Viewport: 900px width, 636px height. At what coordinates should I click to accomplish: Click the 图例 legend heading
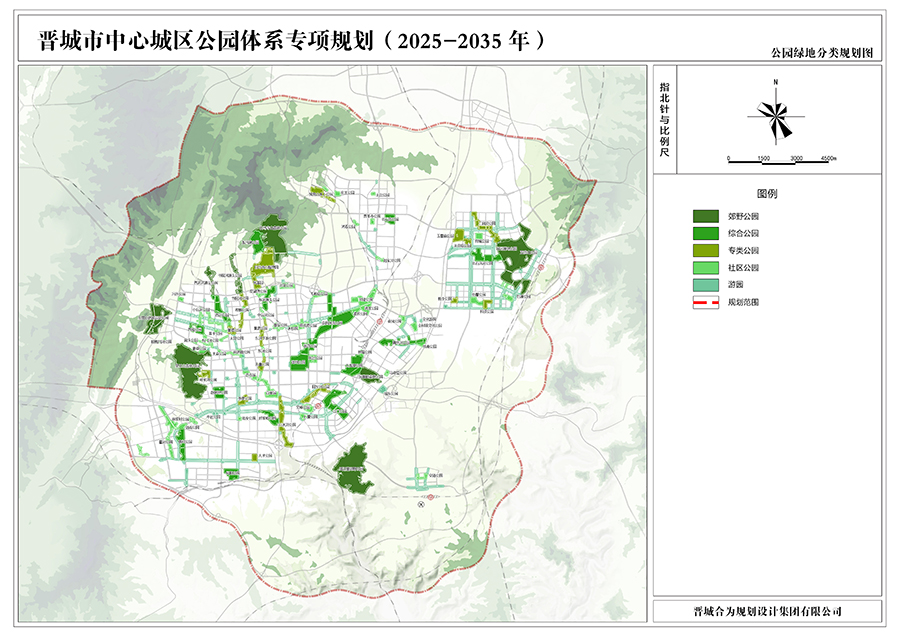click(x=767, y=191)
